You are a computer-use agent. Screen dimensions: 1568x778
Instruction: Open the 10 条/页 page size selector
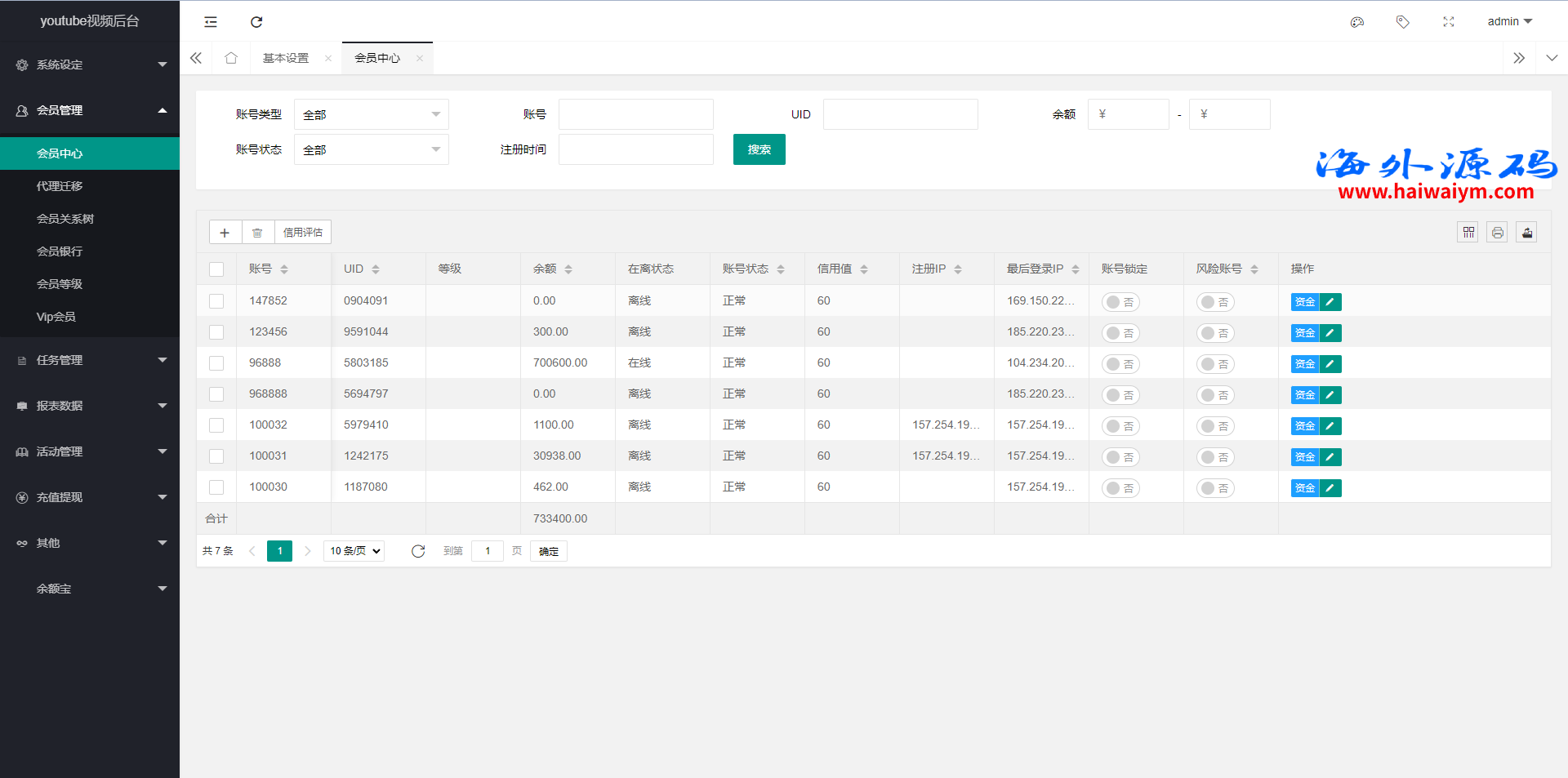coord(354,551)
